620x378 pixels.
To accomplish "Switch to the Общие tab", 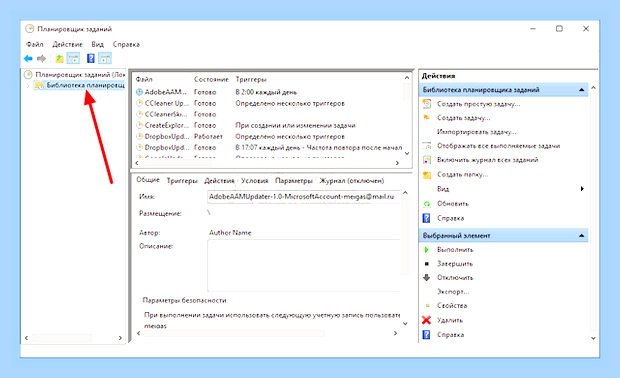I will [x=148, y=180].
